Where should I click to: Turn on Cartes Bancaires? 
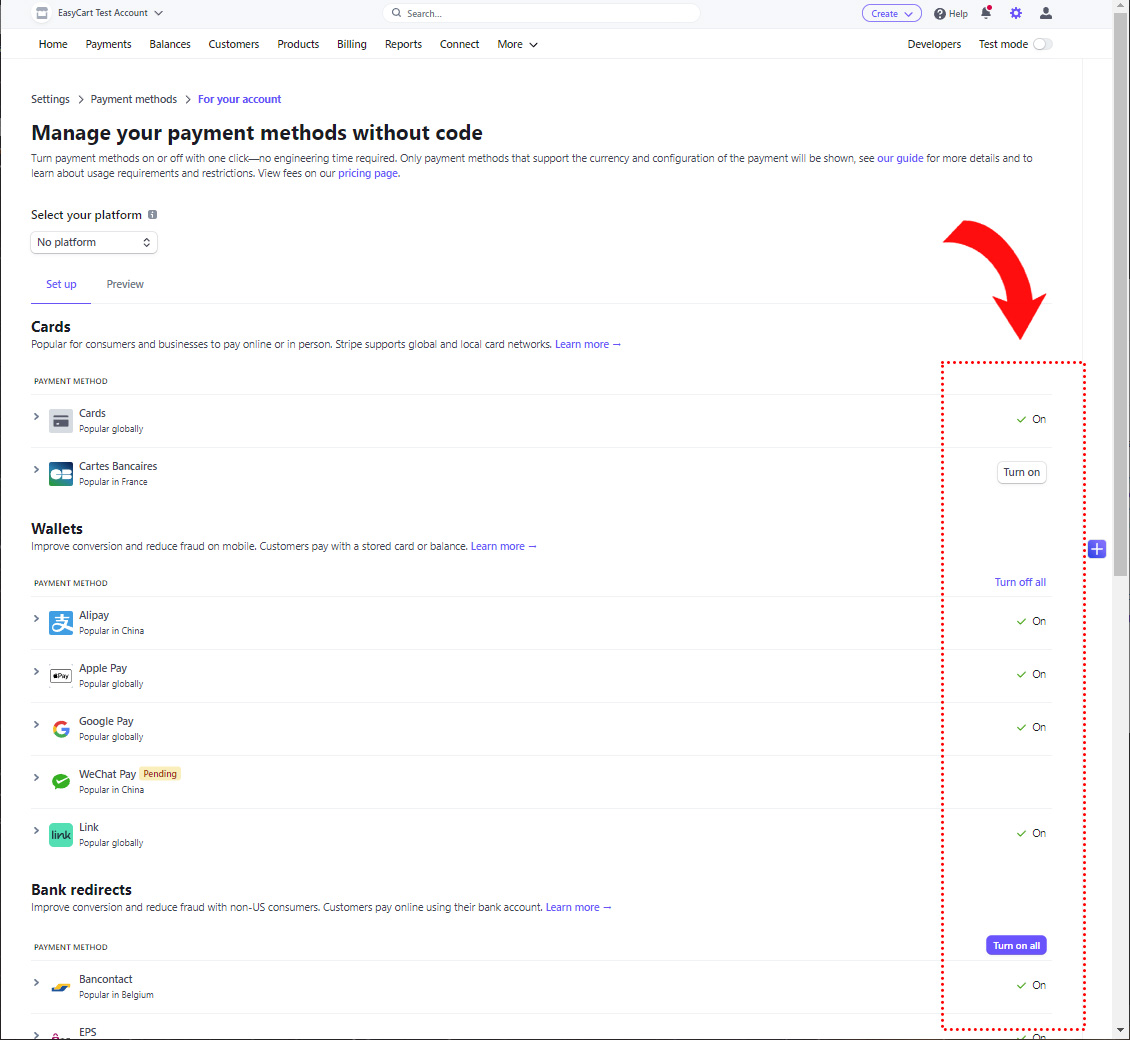1021,472
